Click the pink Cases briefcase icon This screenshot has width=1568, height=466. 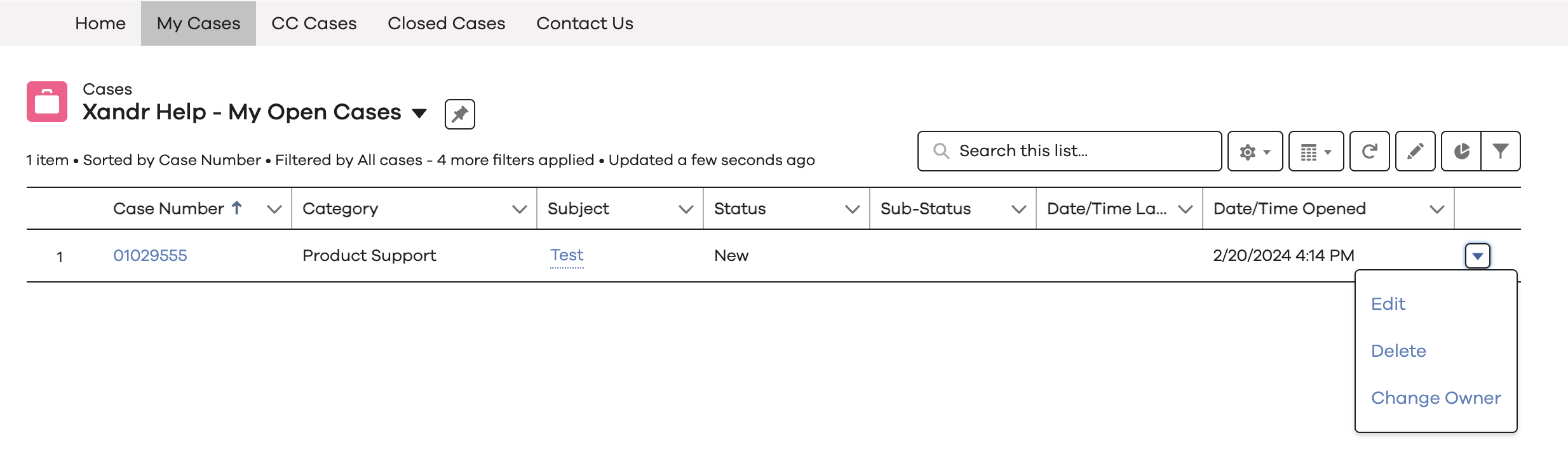tap(47, 102)
